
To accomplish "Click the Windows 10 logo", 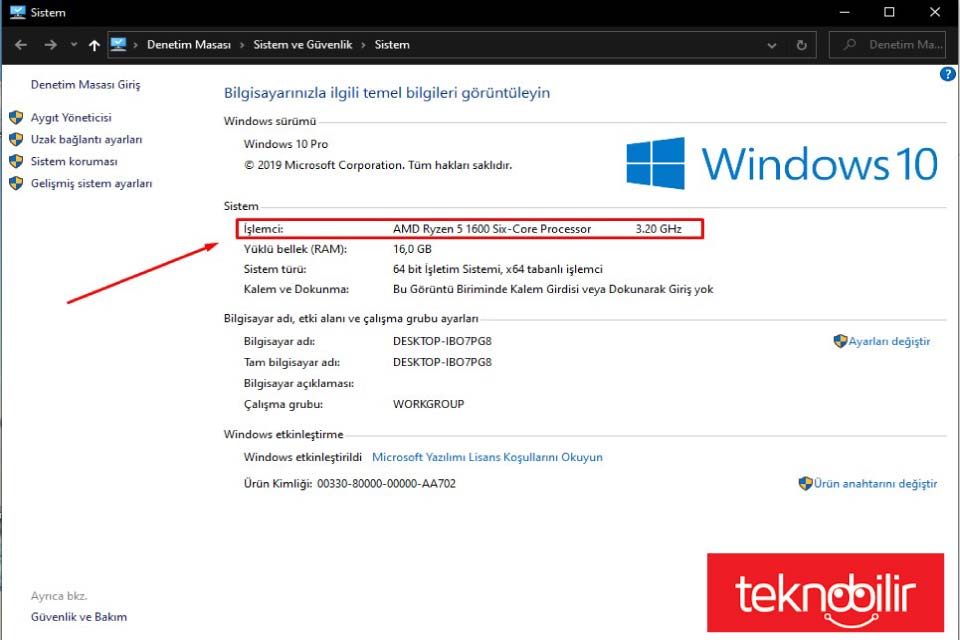I will coord(782,164).
